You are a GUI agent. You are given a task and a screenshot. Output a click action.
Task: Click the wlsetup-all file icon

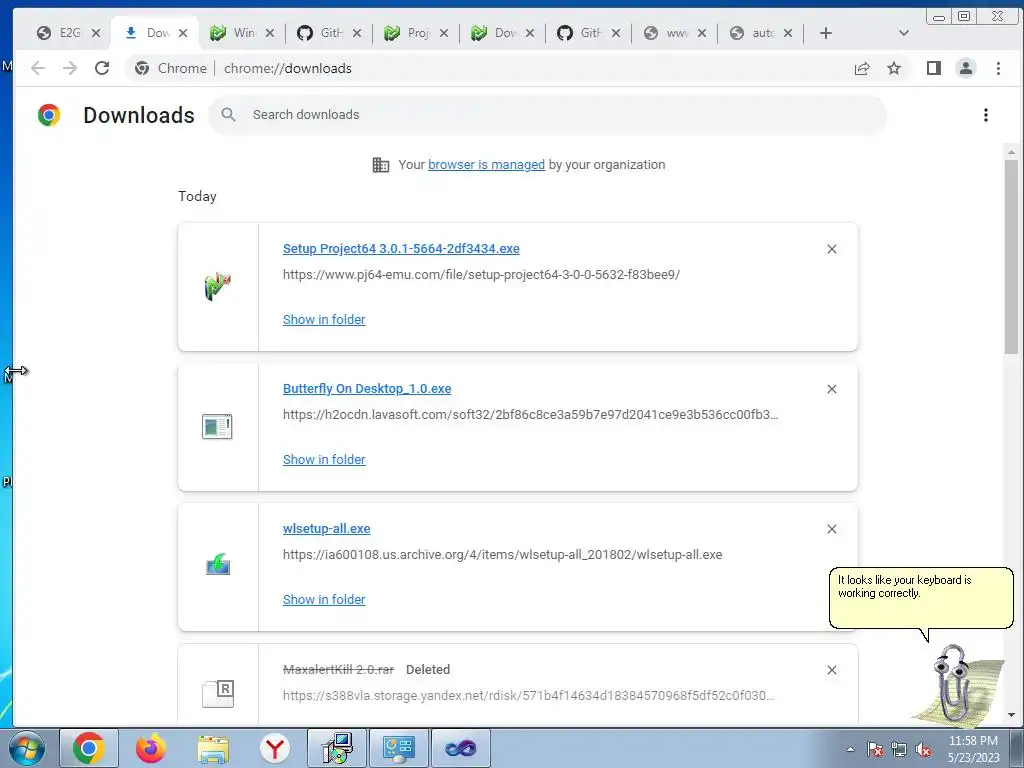point(217,564)
